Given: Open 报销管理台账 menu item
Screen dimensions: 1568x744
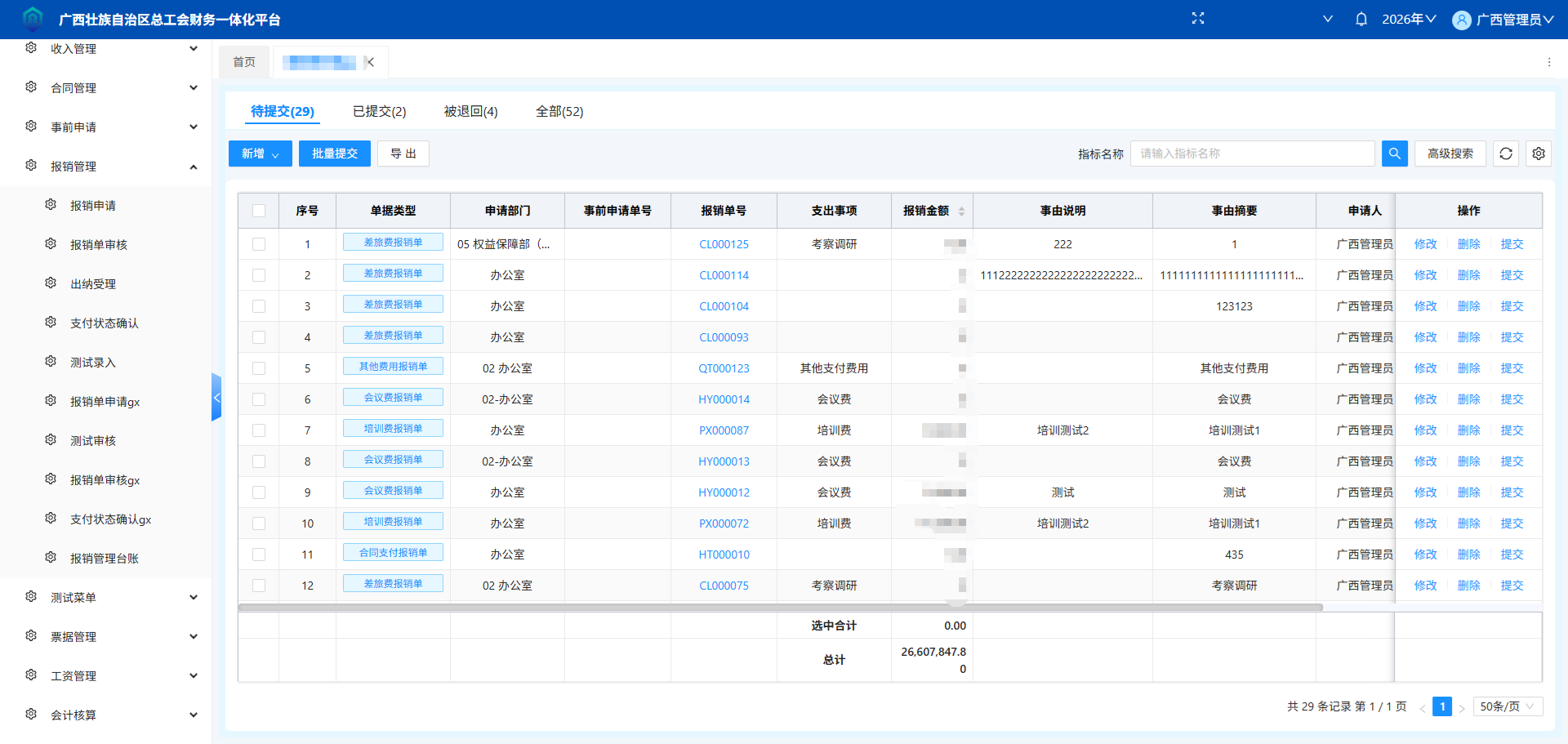Looking at the screenshot, I should tap(105, 558).
